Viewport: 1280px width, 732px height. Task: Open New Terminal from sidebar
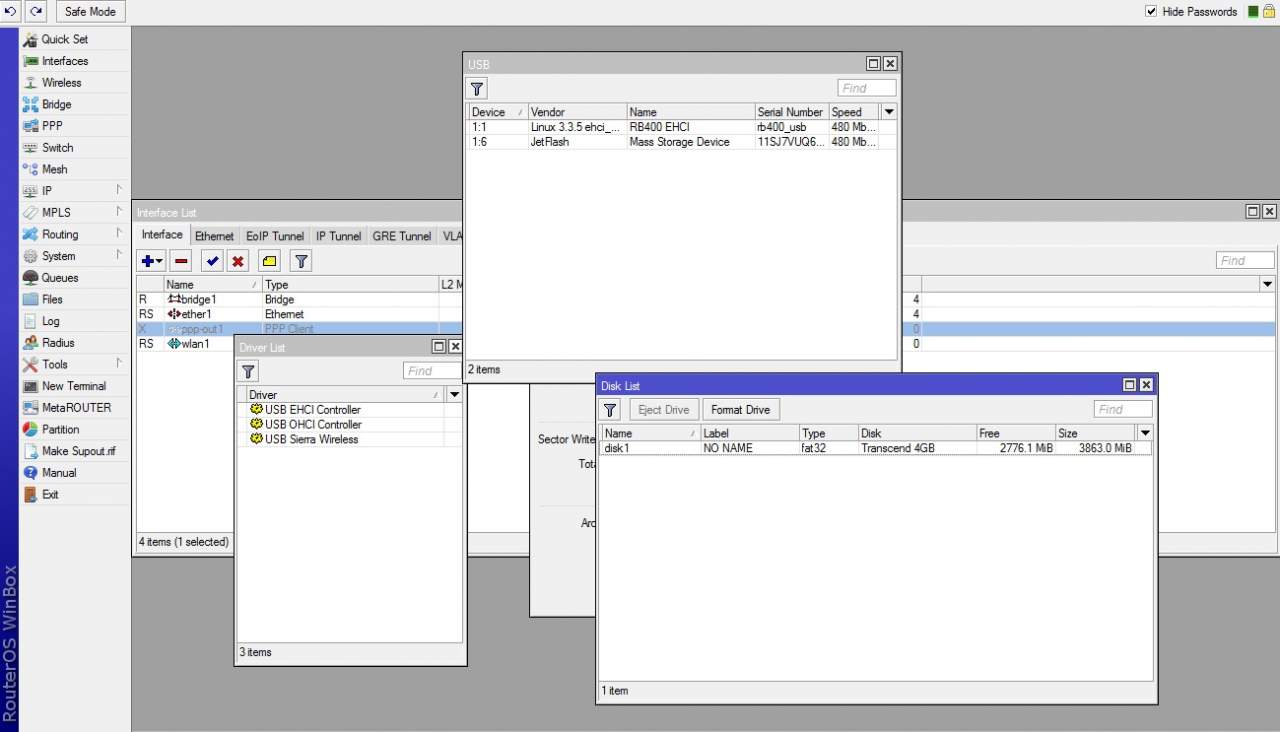(73, 386)
